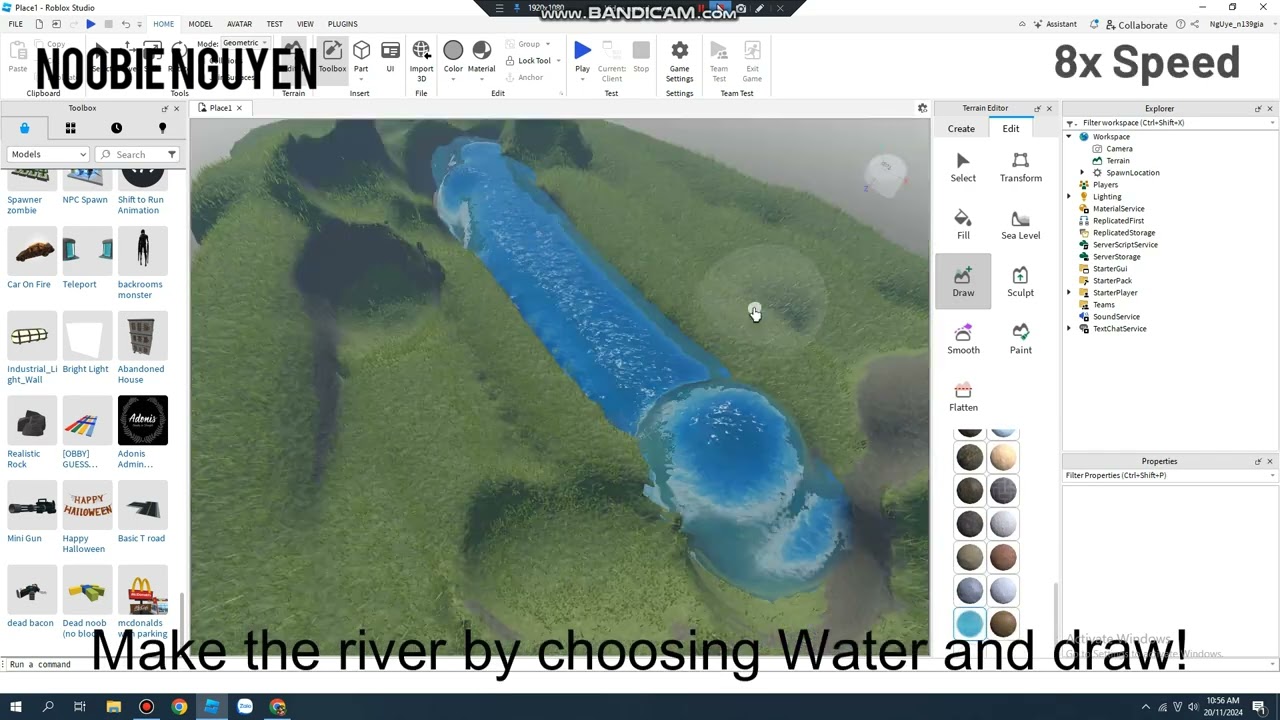
Task: Open Toolbox Creations lightbulb tab
Action: click(x=162, y=128)
